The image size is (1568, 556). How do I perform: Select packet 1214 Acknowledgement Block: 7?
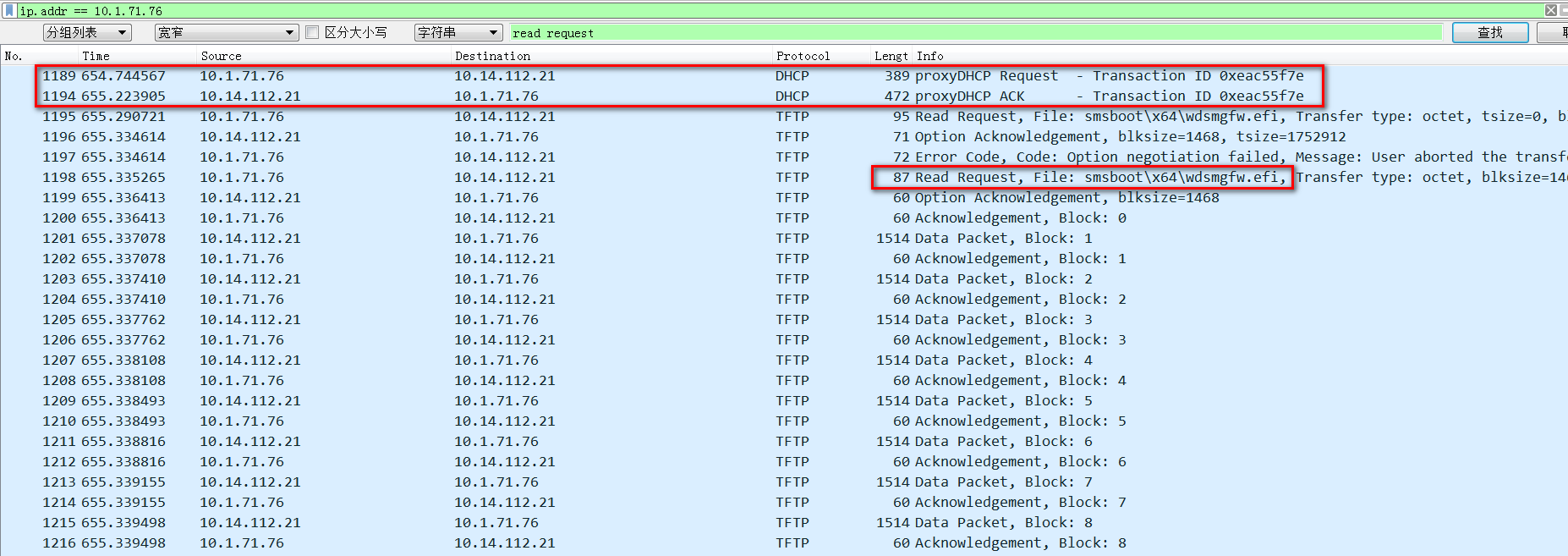tap(784, 502)
